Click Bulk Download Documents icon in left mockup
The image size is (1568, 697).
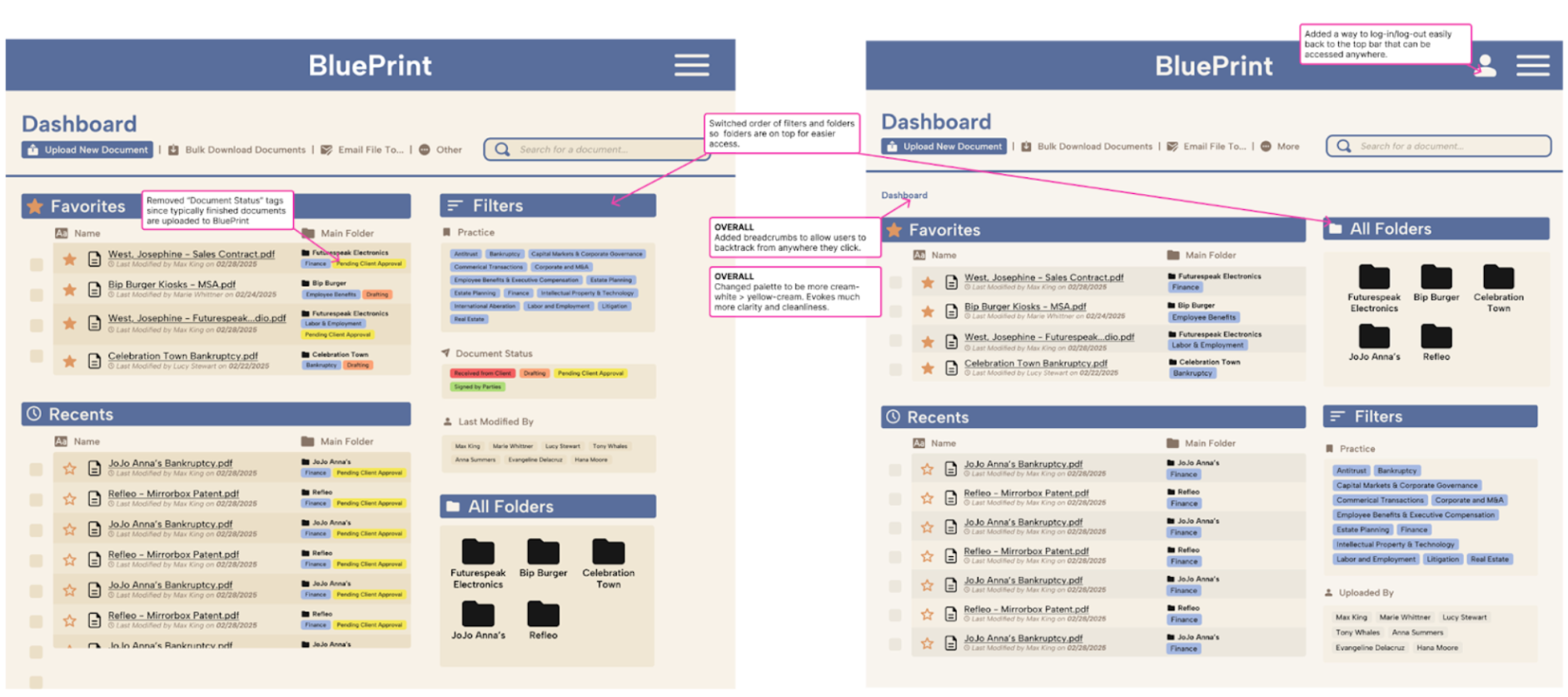pyautogui.click(x=174, y=150)
